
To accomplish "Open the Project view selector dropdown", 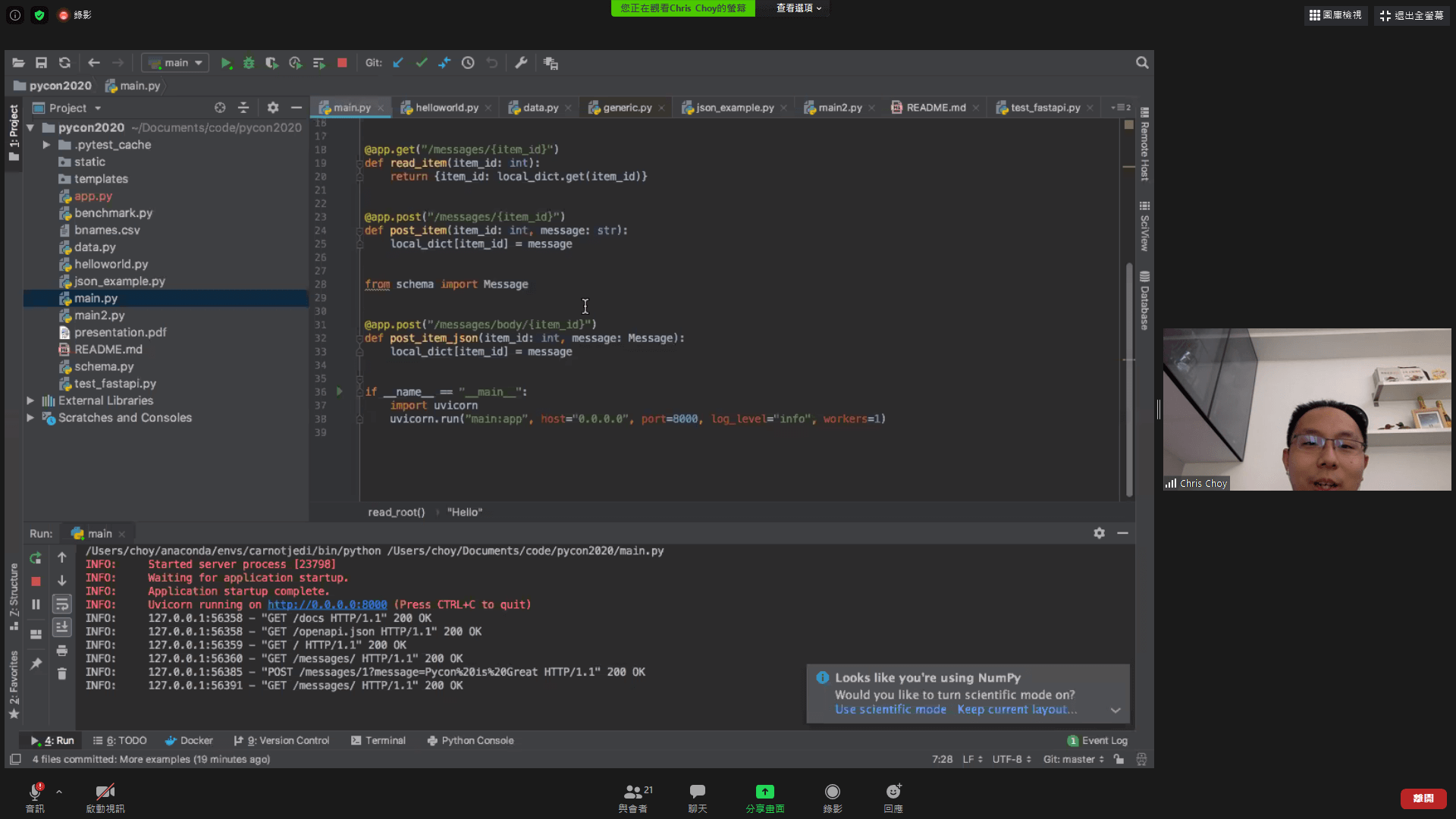I will (x=67, y=108).
